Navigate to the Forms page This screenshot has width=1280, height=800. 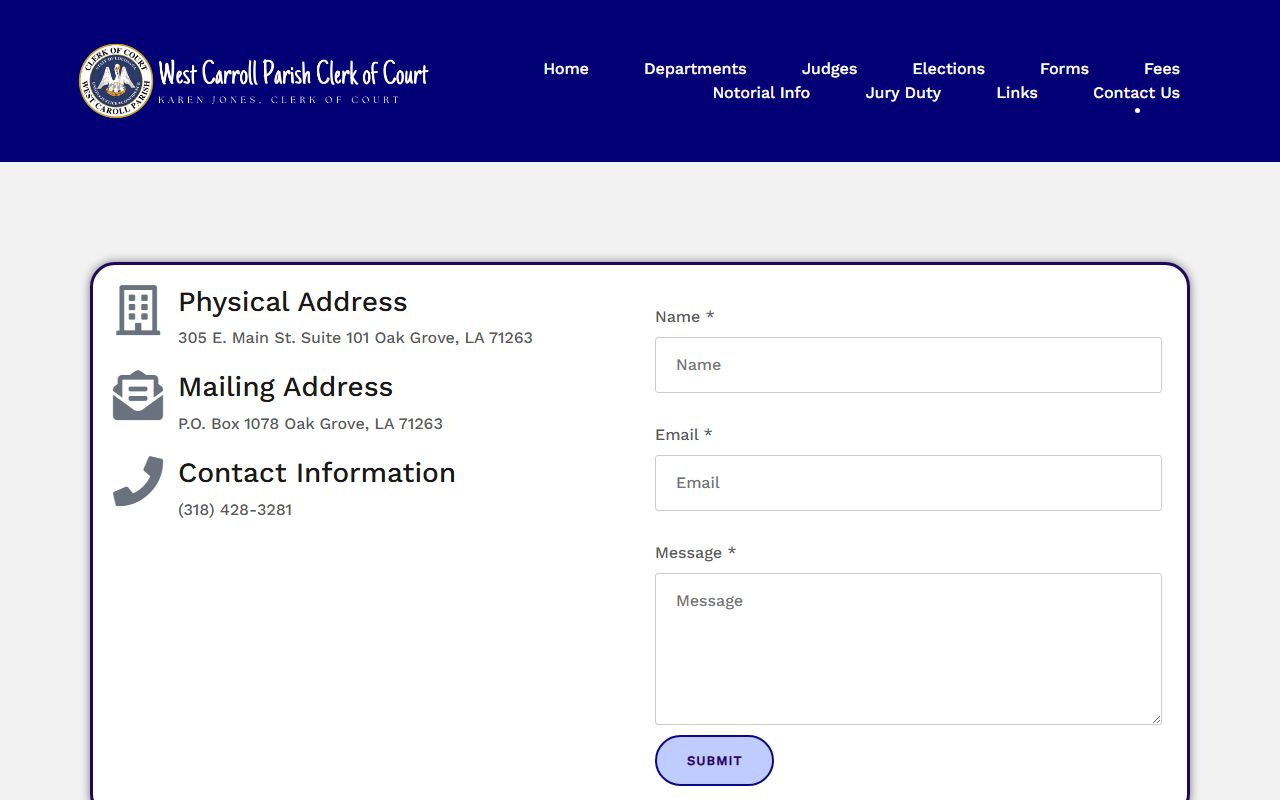(1064, 69)
